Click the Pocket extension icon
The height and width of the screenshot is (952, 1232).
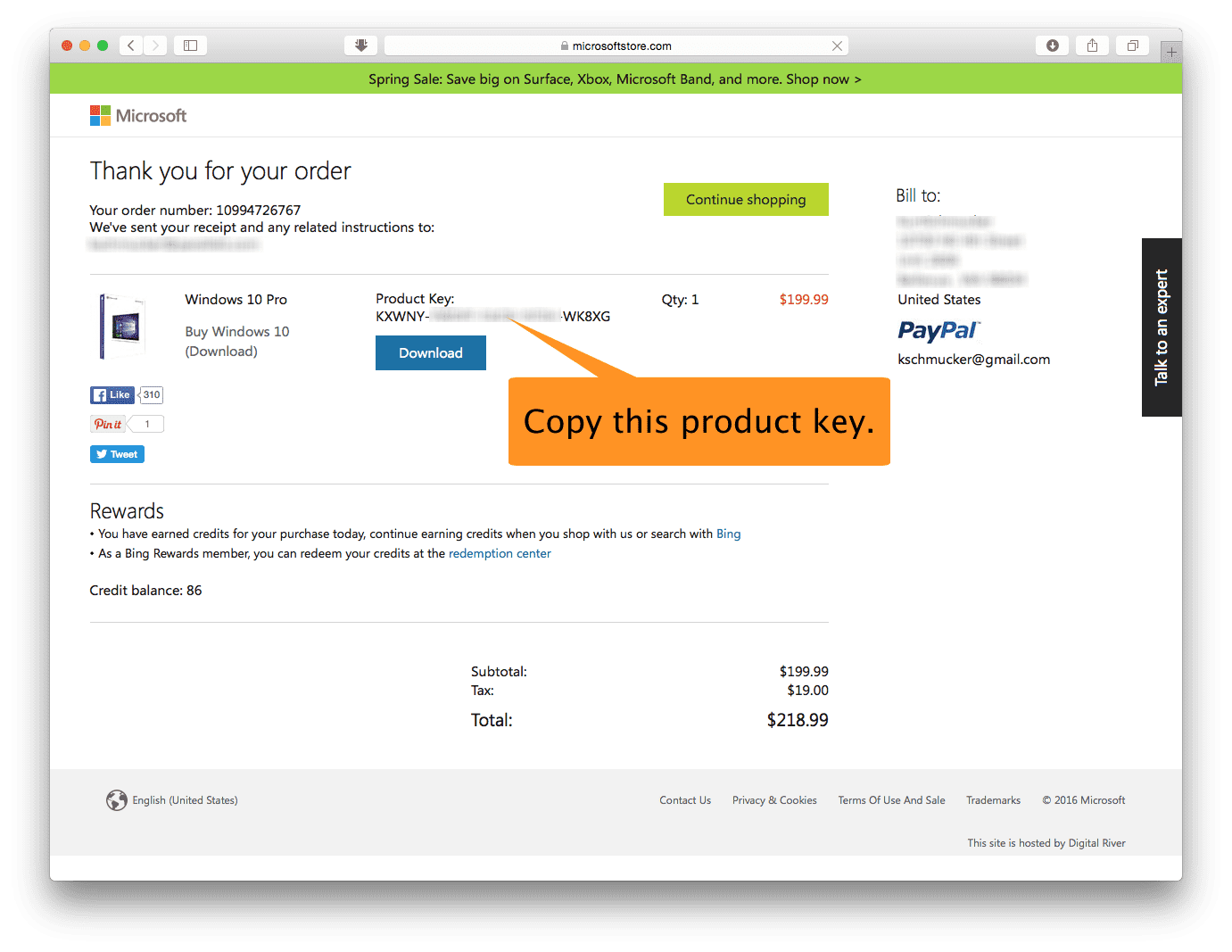pos(360,46)
